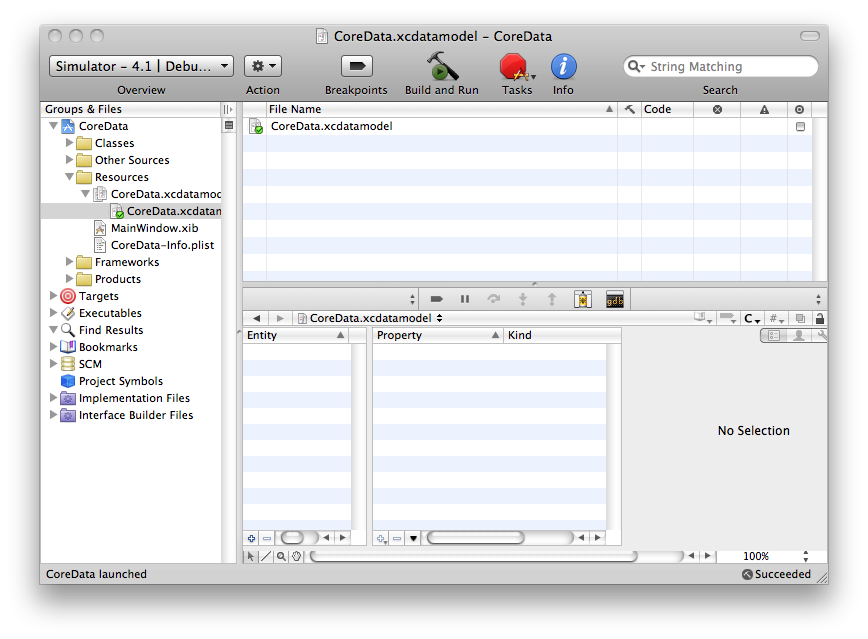
Task: Click the SCM database icon
Action: [68, 364]
